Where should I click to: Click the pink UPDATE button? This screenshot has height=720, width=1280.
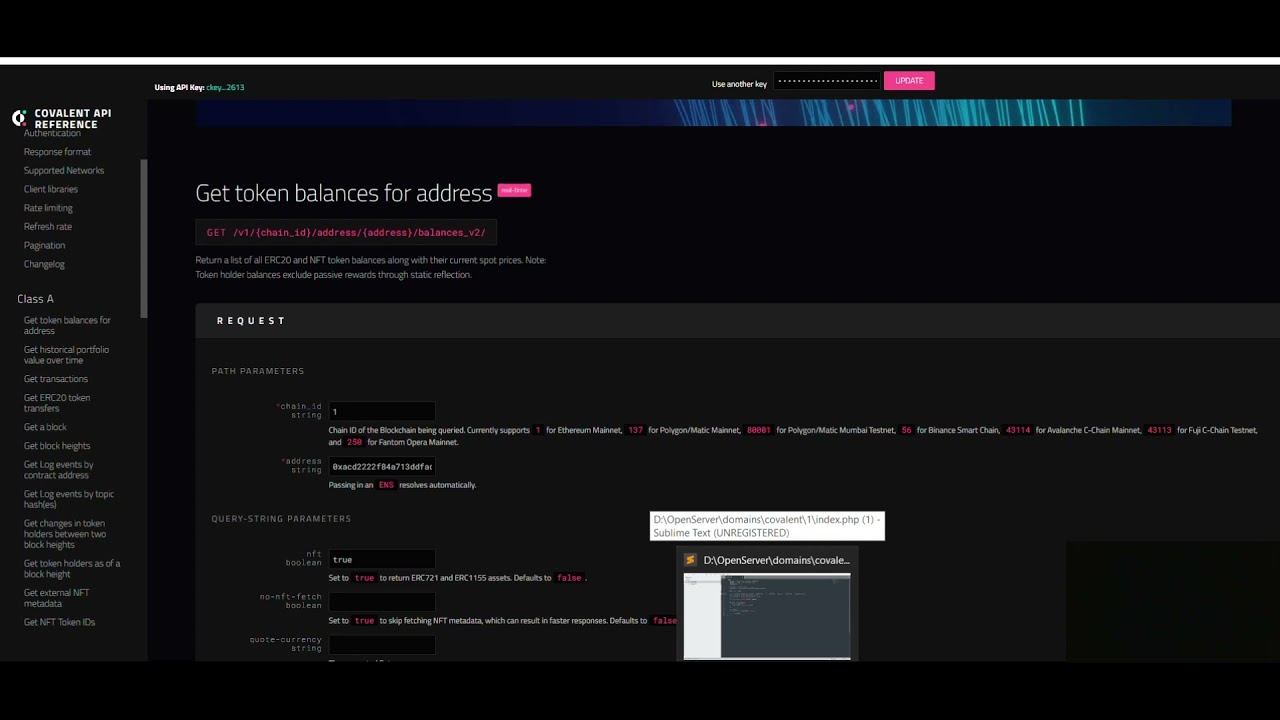(x=909, y=81)
